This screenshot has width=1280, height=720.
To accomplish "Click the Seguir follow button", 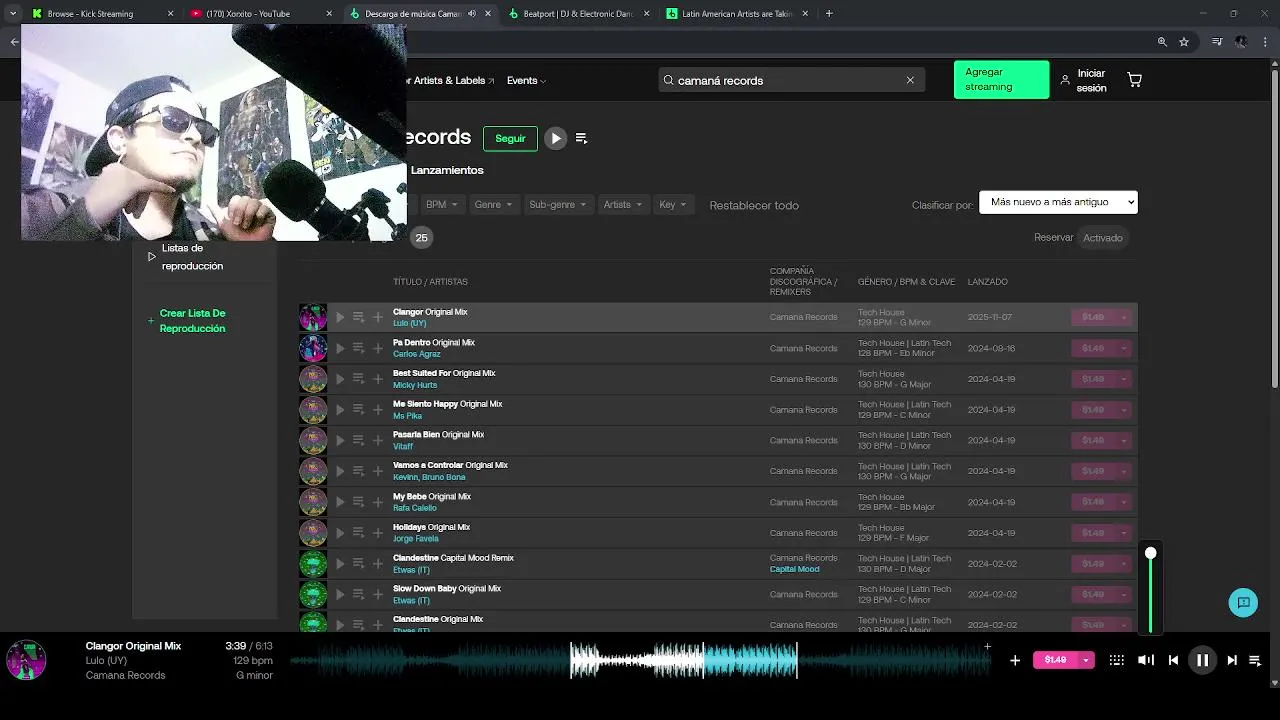I will 510,139.
